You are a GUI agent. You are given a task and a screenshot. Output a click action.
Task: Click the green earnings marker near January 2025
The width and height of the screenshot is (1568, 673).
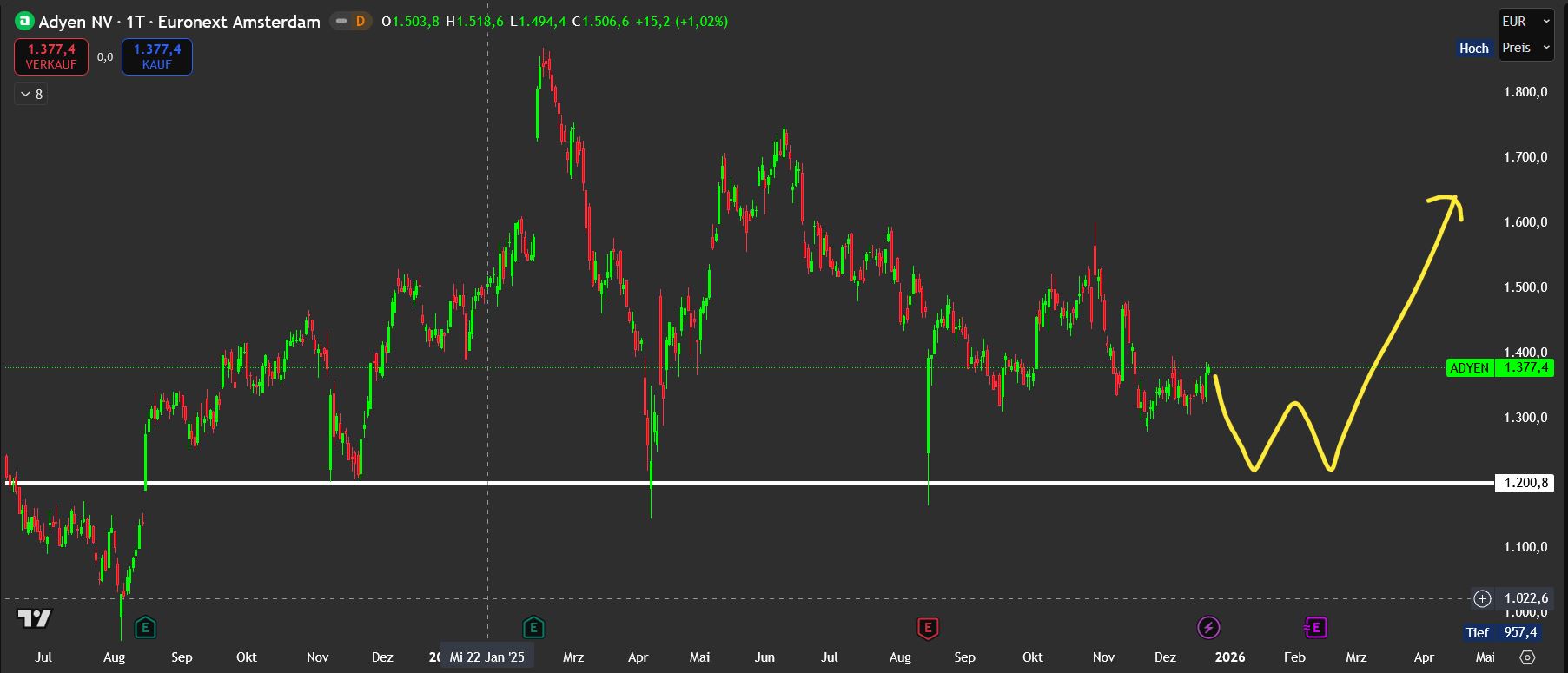pyautogui.click(x=533, y=627)
